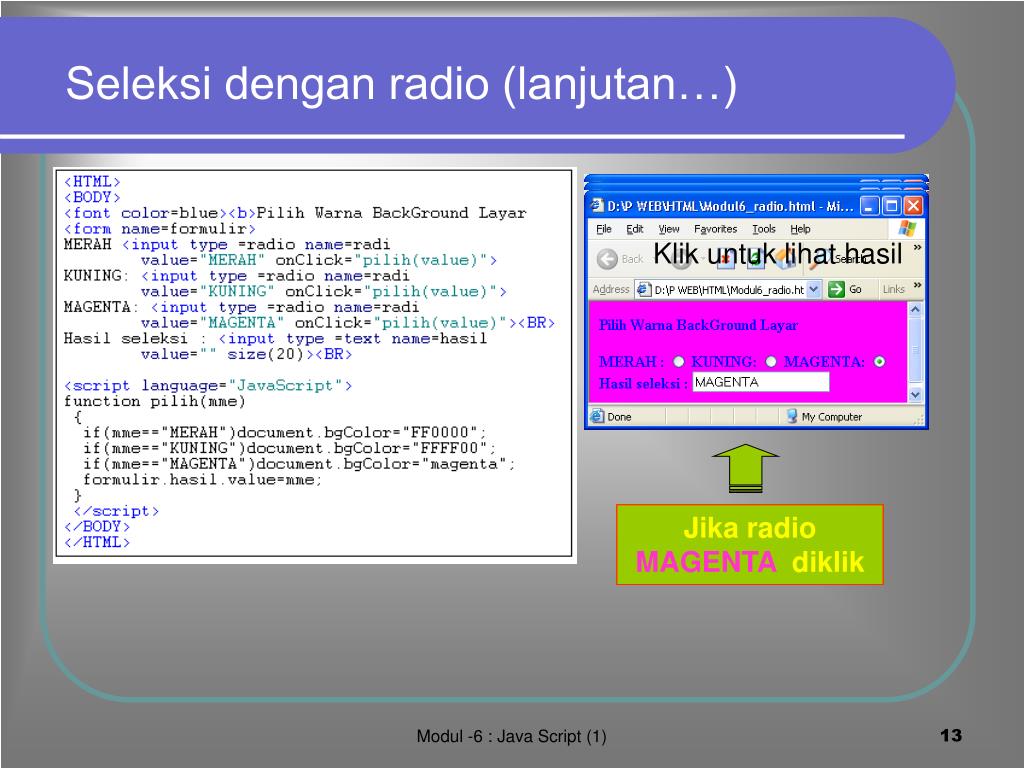Click the form name=formulir code line

click(159, 229)
